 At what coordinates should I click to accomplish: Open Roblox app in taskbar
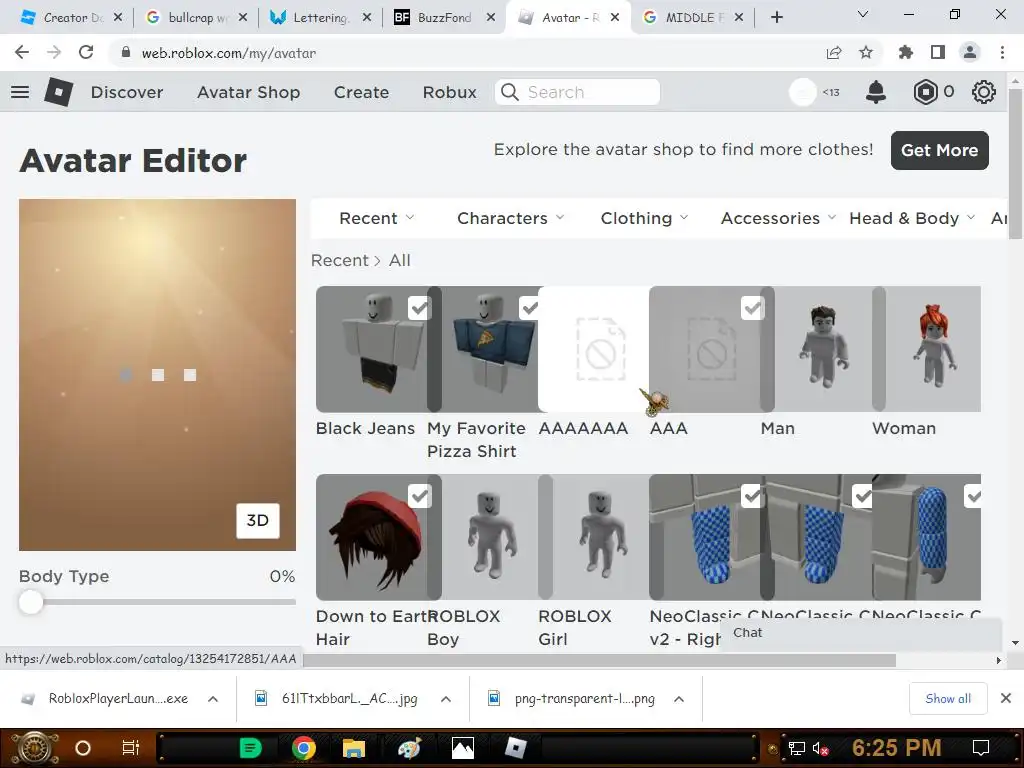[516, 748]
